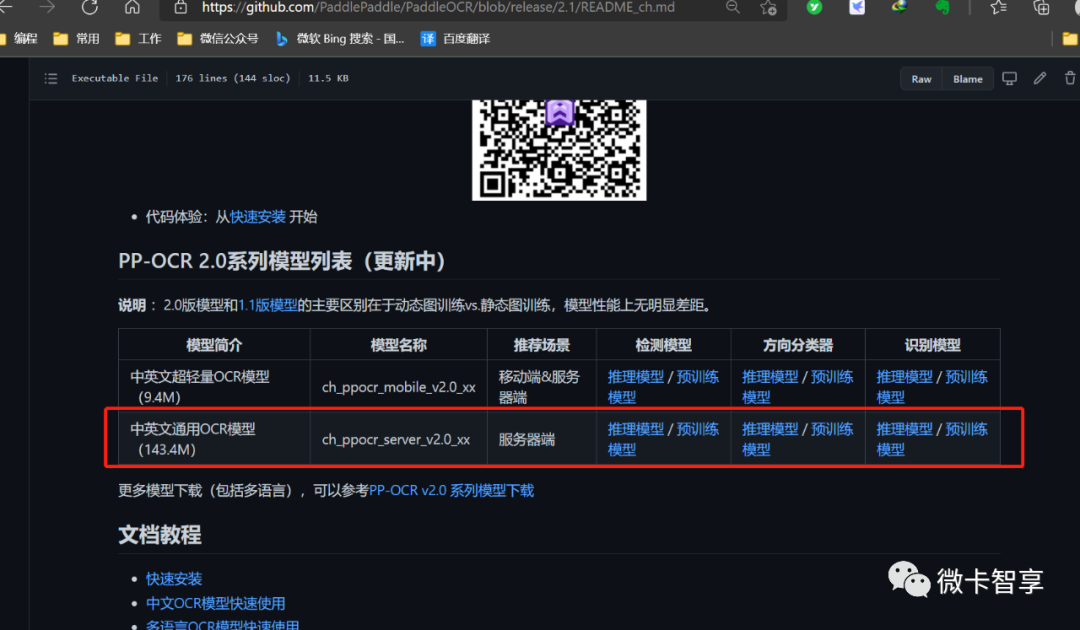This screenshot has width=1080, height=630.
Task: Open the 微软 Bing 搜索 bookmark
Action: (x=340, y=39)
